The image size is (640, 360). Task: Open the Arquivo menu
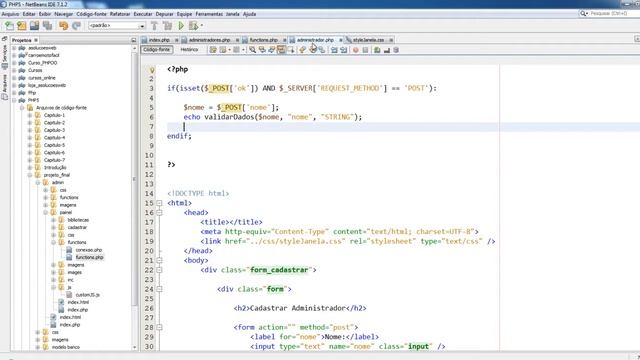(x=11, y=14)
